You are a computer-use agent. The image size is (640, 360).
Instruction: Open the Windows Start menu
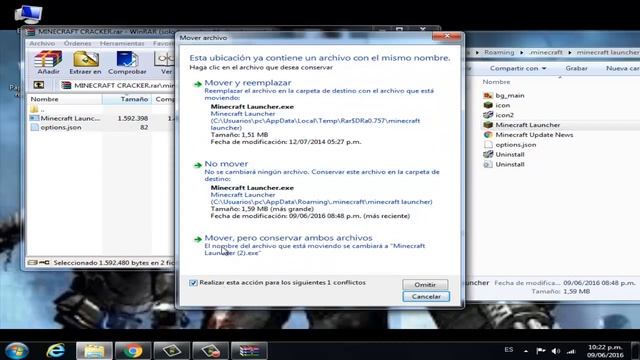(16, 351)
